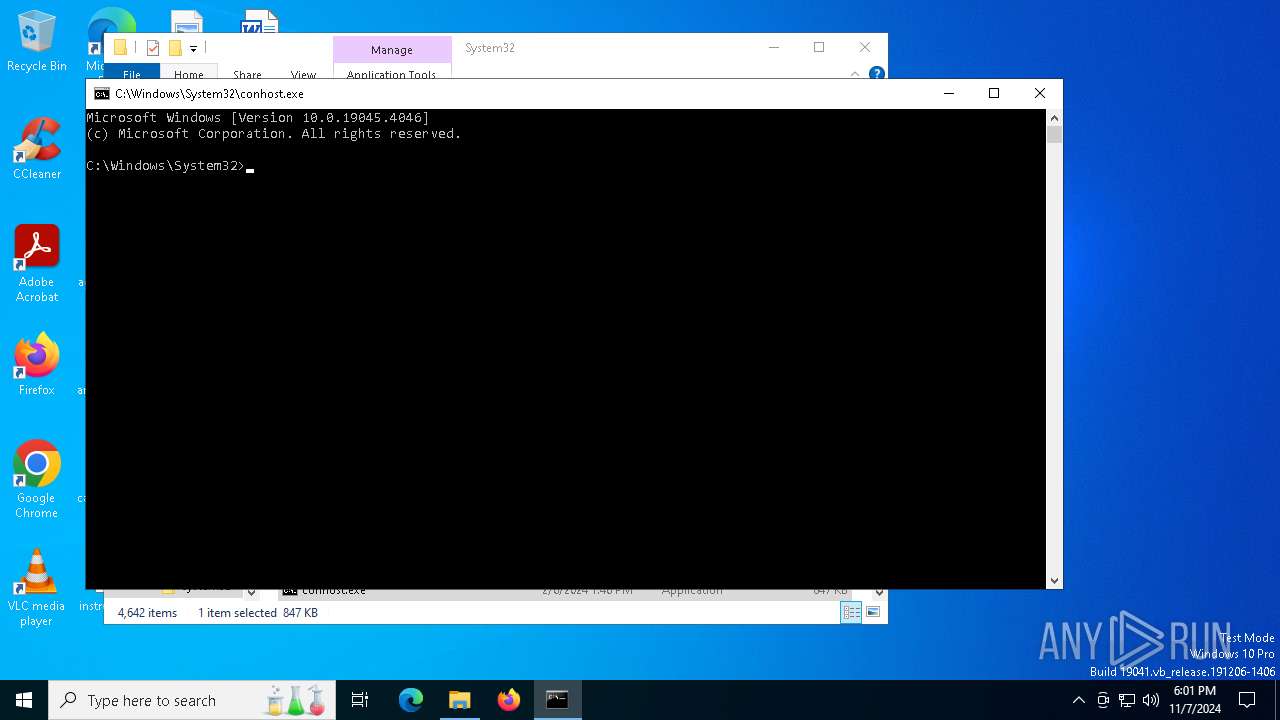Minimize the System32 Explorer window

pos(773,47)
